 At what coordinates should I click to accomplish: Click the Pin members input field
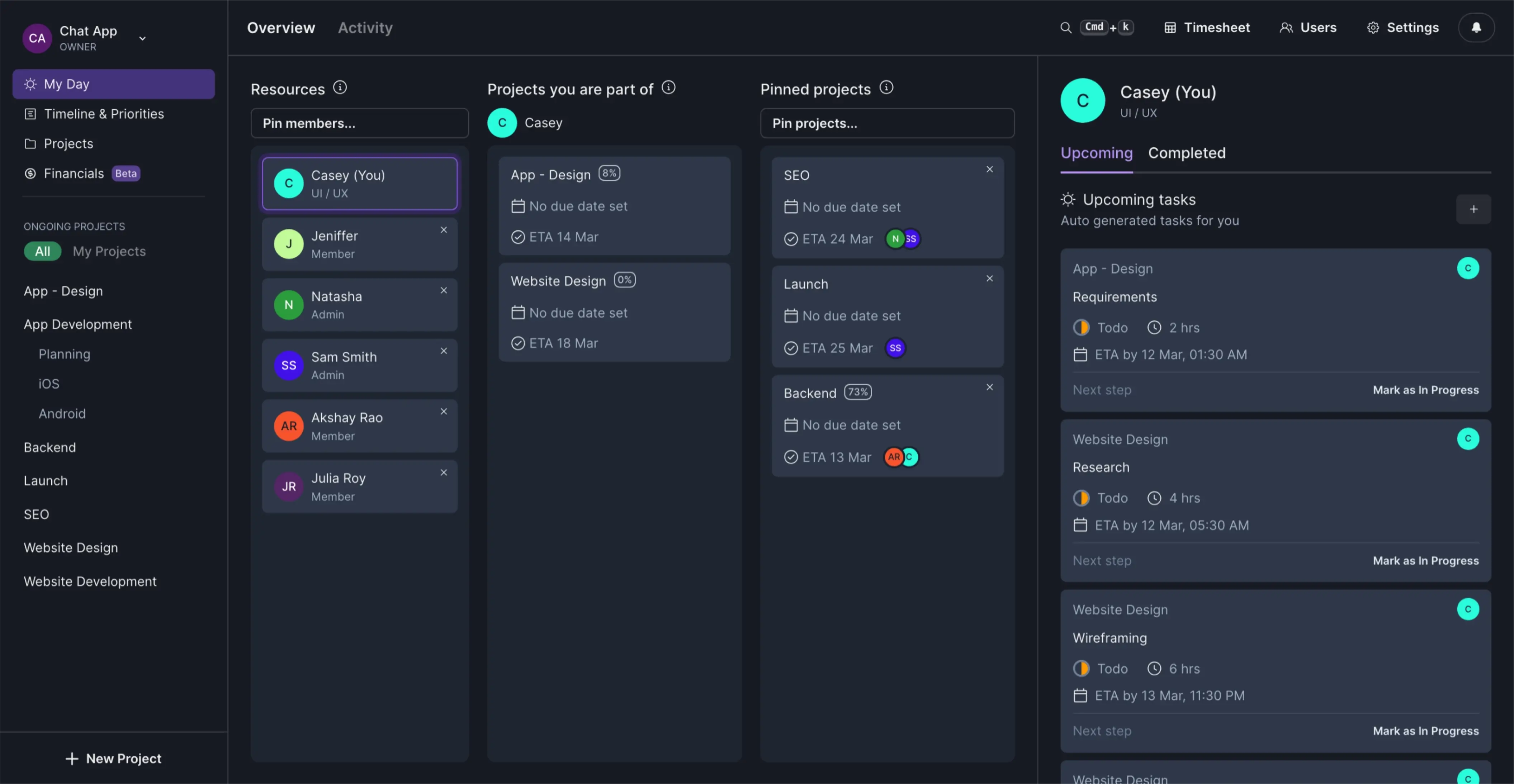pos(359,123)
